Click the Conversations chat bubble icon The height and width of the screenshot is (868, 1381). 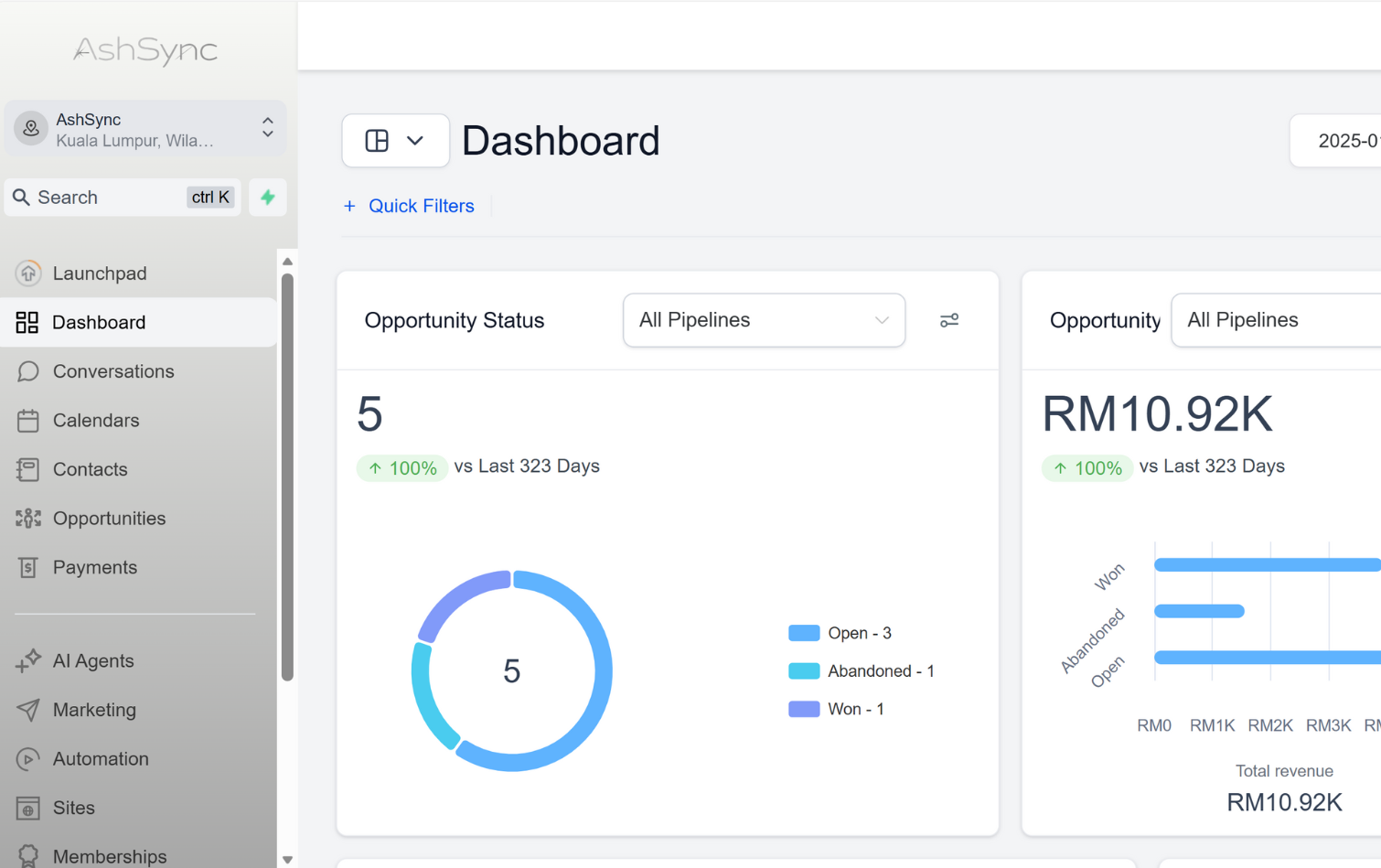tap(28, 371)
